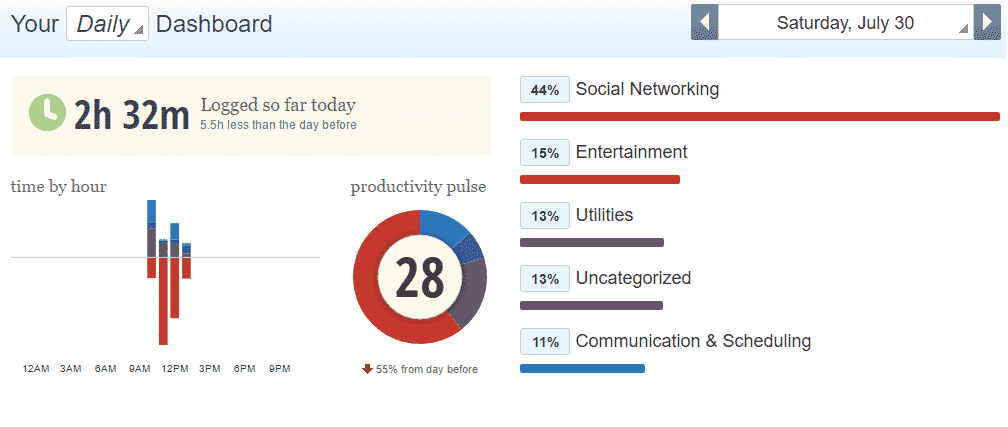Open the Utilities category link
The image size is (1008, 427).
pos(604,215)
